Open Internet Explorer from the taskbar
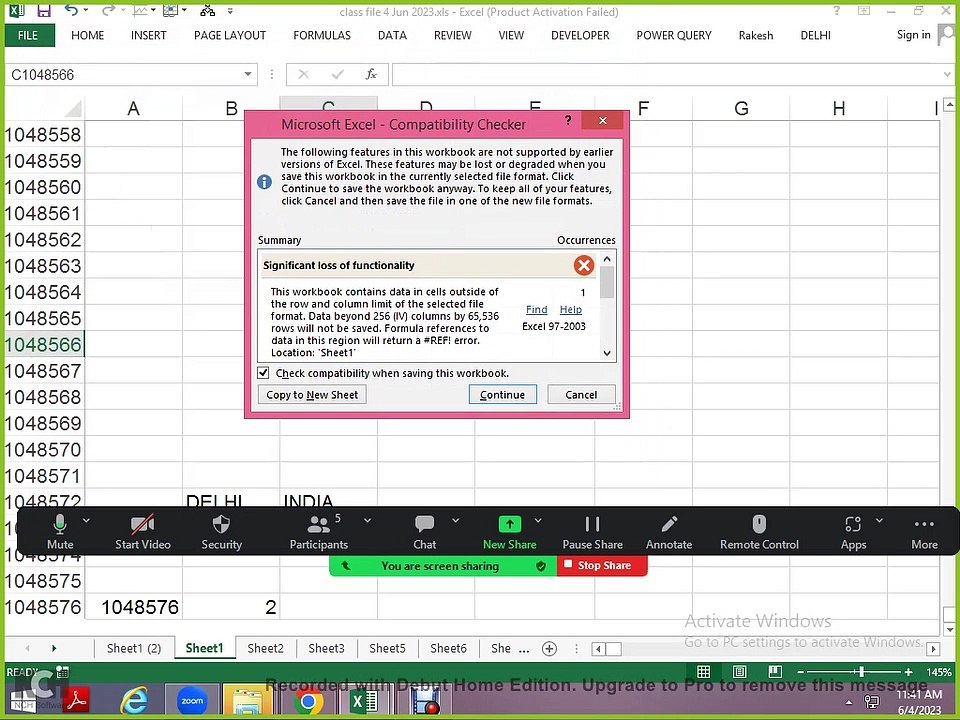This screenshot has width=960, height=720. [x=134, y=700]
